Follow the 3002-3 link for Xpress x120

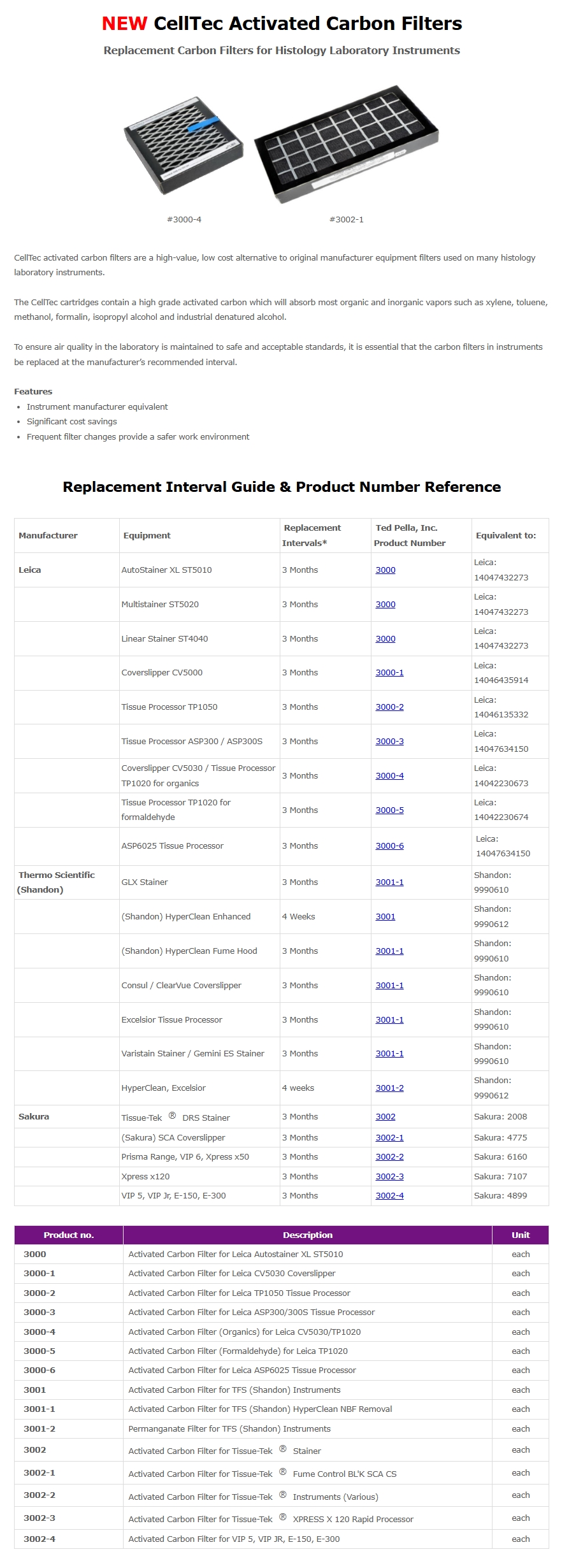pyautogui.click(x=389, y=1177)
